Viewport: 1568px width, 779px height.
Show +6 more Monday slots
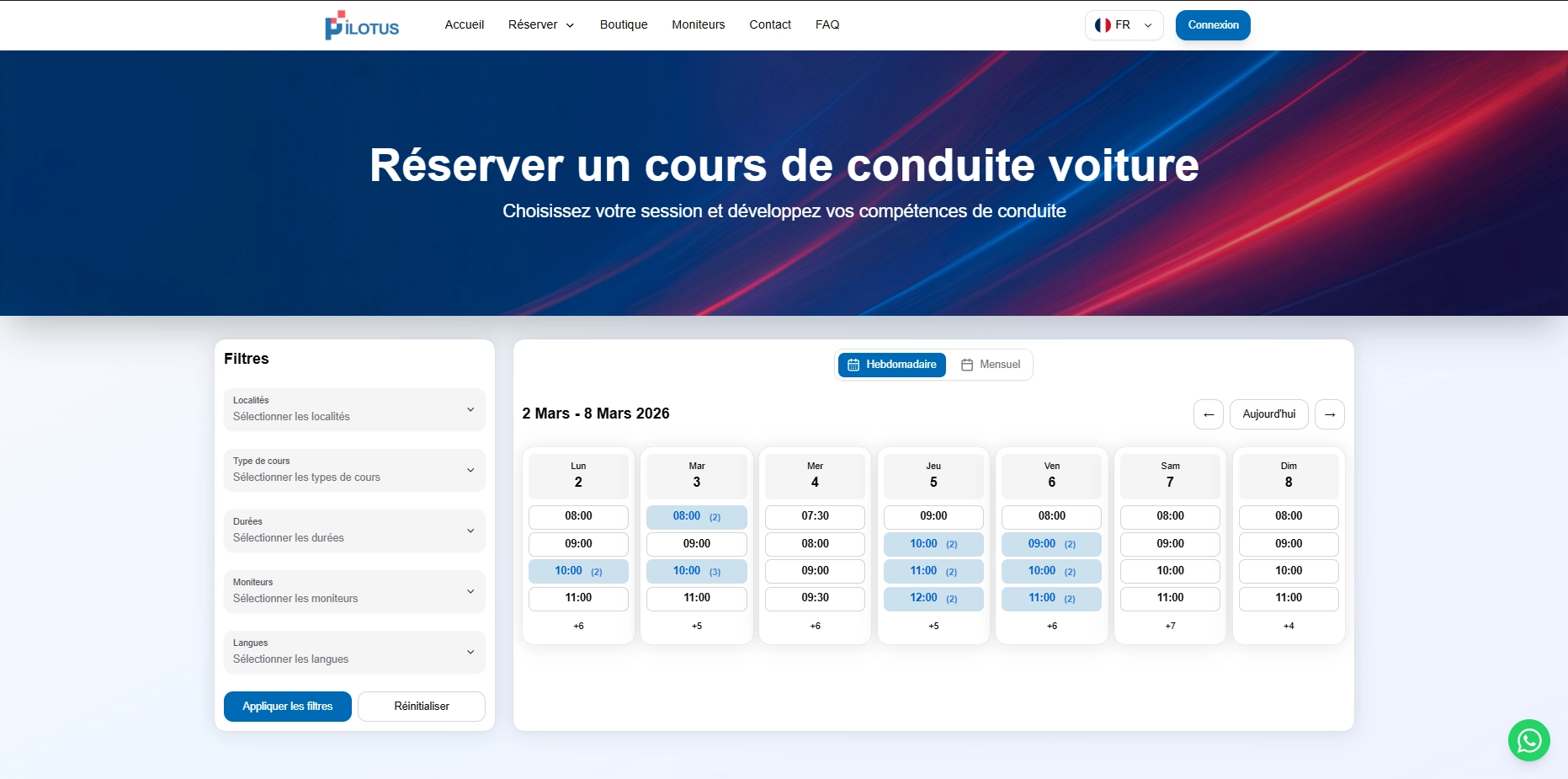578,626
